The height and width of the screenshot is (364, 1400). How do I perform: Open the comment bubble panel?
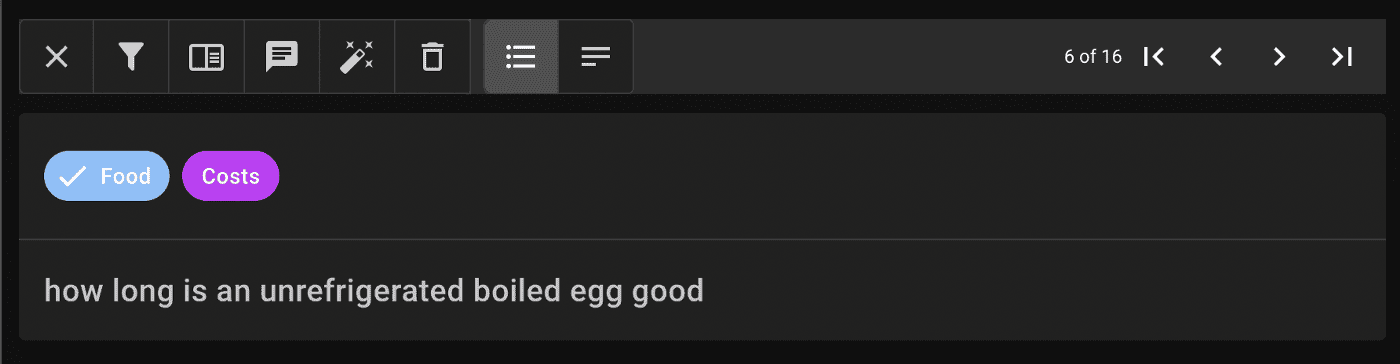(282, 57)
